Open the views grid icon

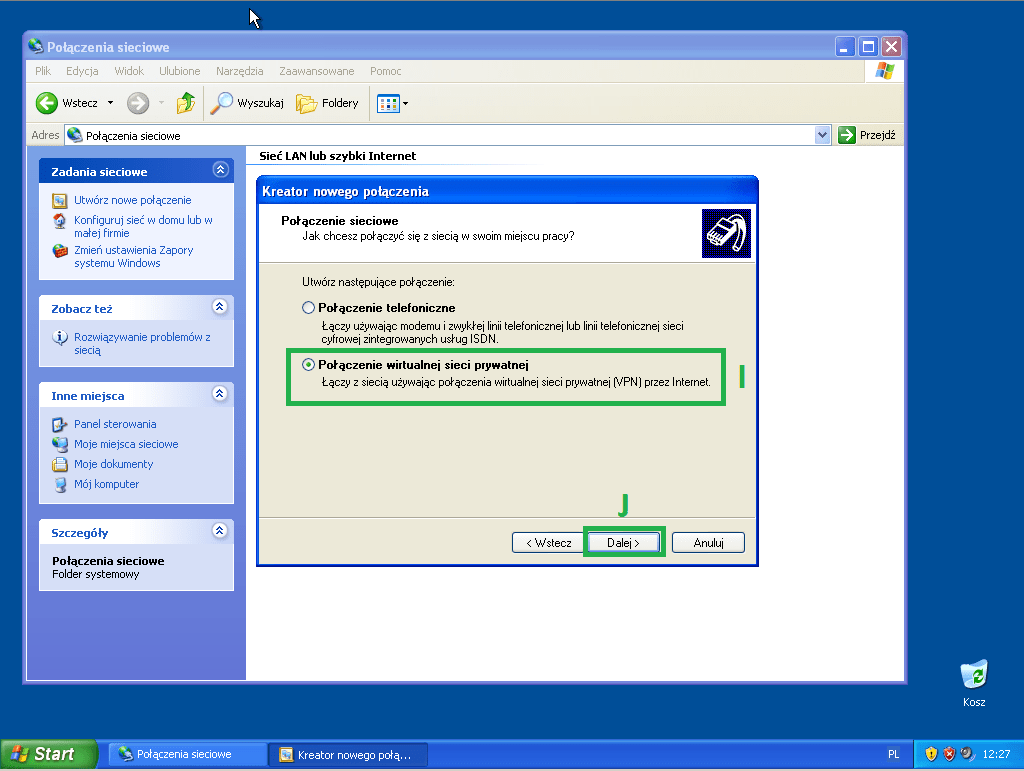pos(388,103)
